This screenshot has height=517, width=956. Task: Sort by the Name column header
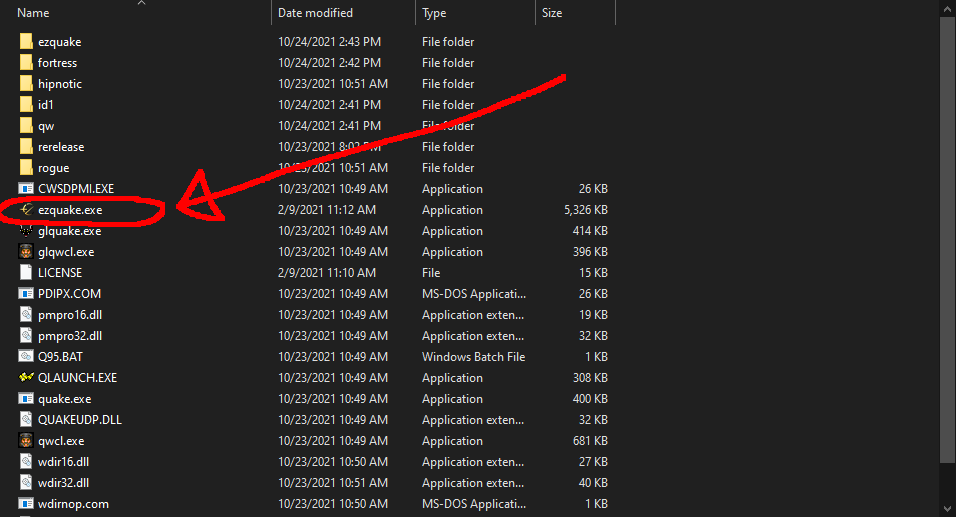tap(33, 13)
